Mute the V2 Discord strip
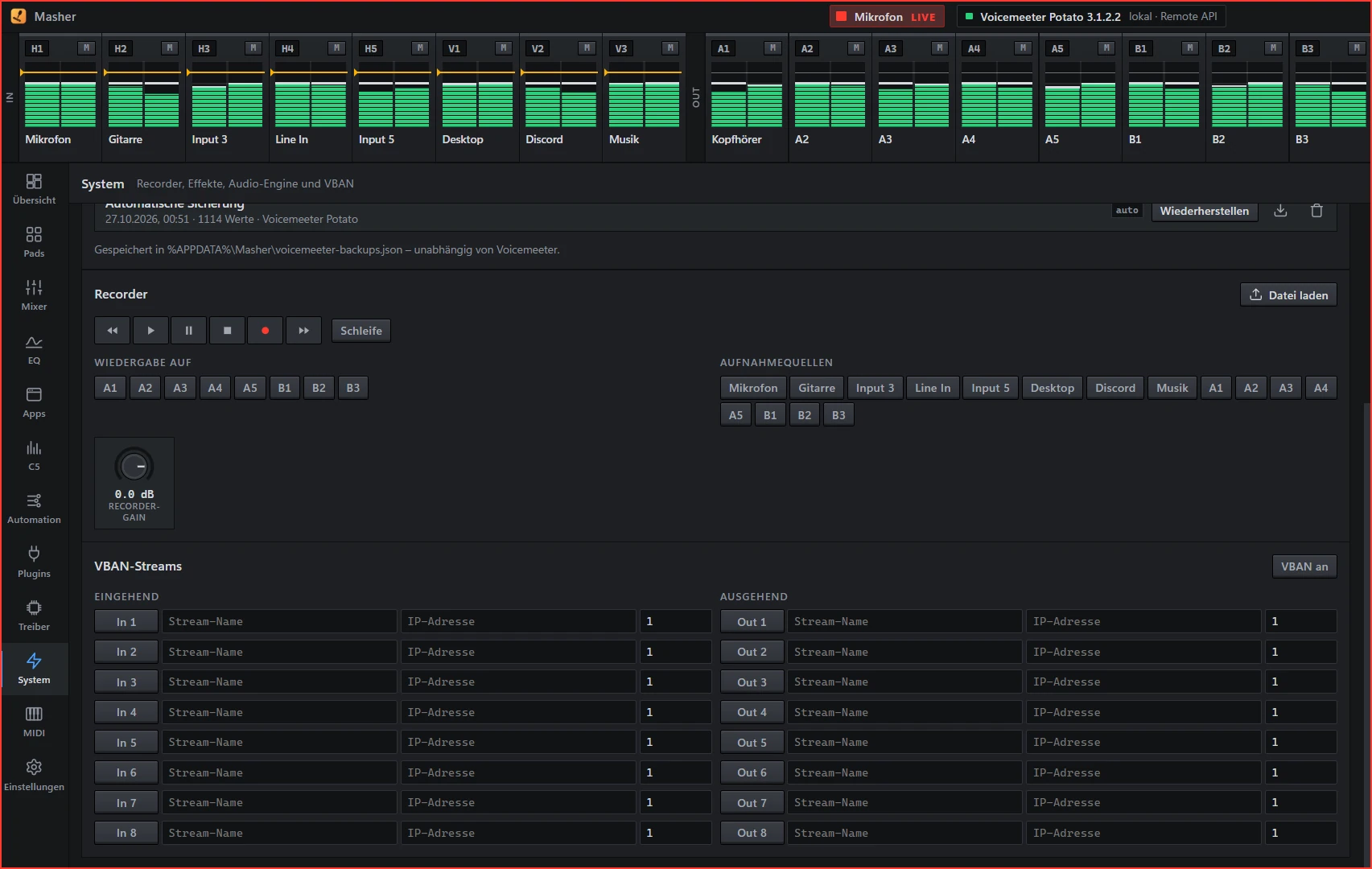 pos(587,48)
